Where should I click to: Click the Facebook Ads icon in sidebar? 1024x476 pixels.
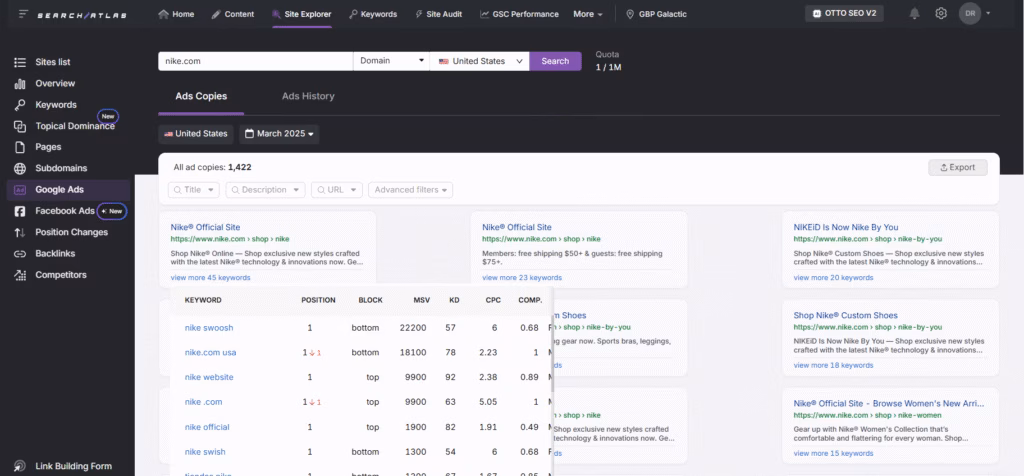[20, 211]
